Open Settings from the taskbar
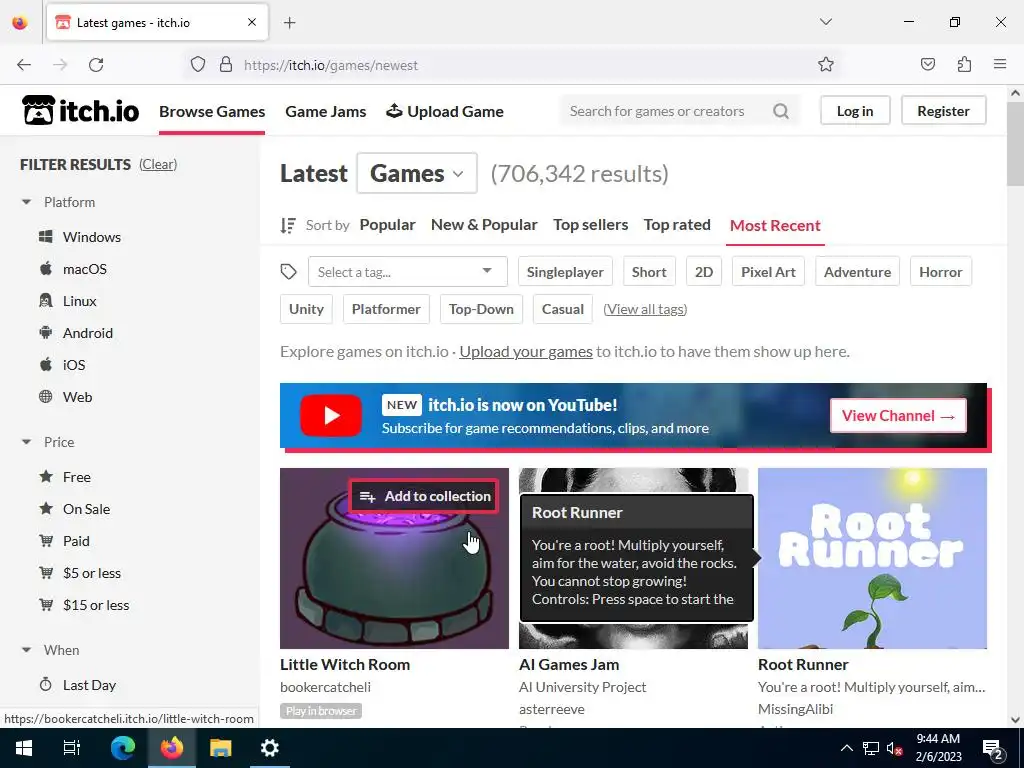1024x768 pixels. (x=270, y=748)
